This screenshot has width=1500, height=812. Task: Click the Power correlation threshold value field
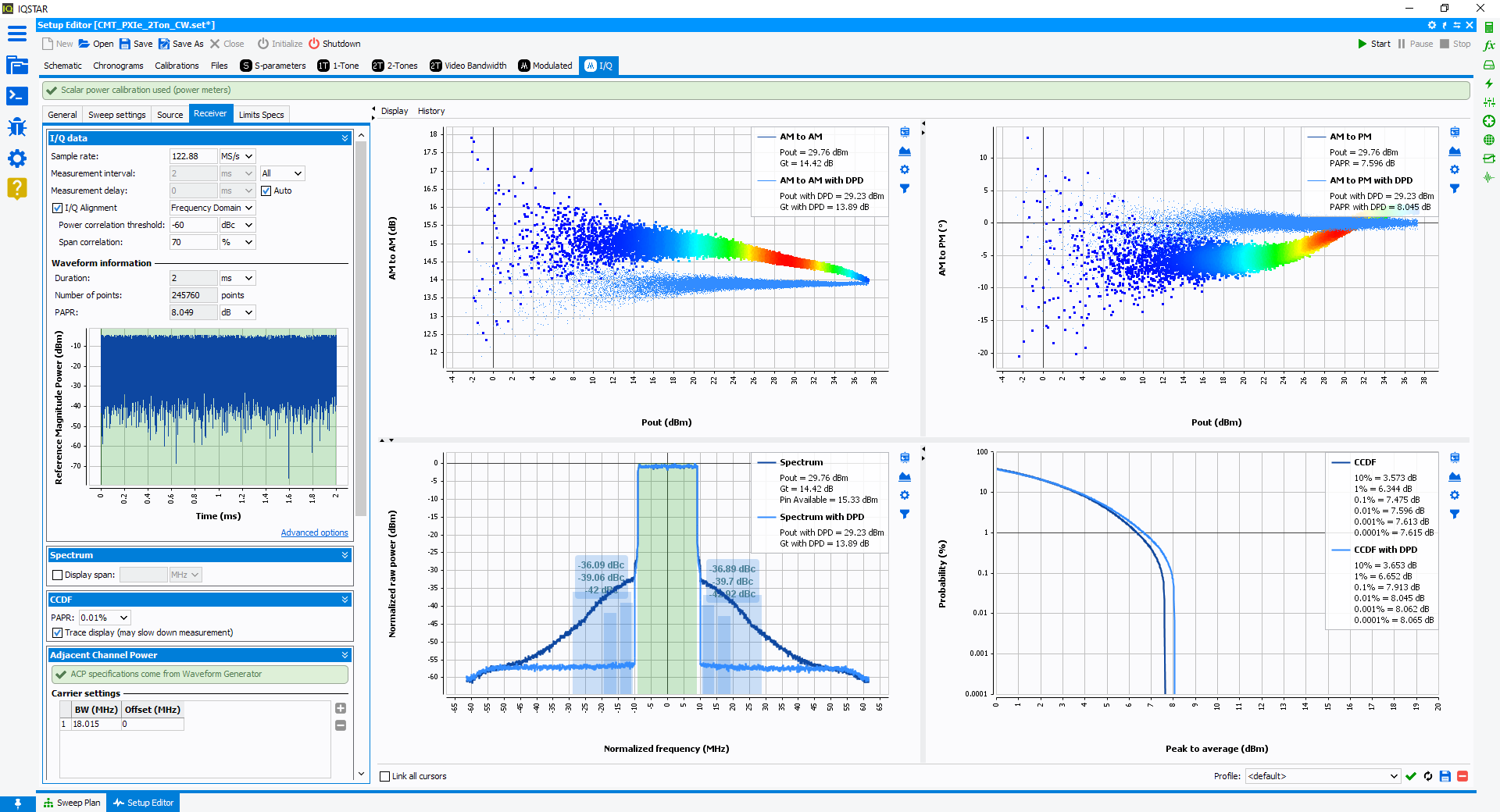click(193, 225)
